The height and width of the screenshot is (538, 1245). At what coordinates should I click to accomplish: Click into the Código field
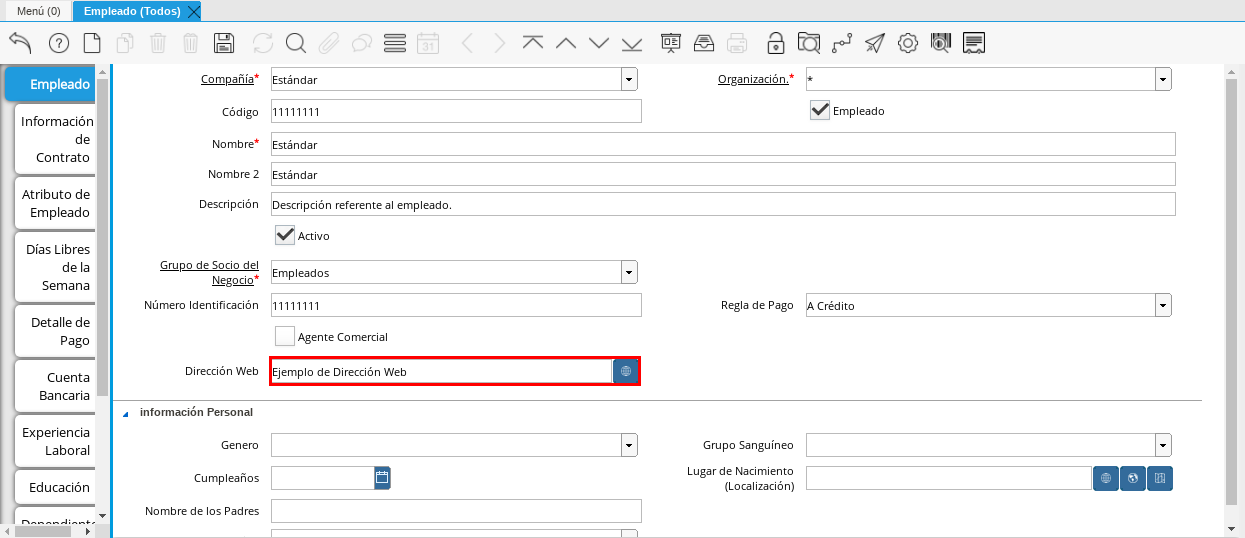(x=456, y=112)
